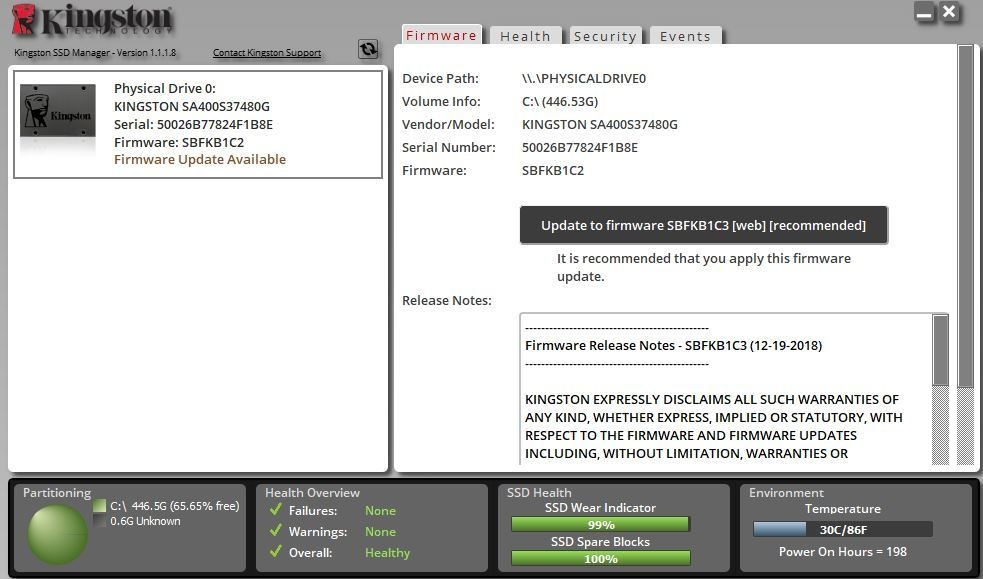Open Contact Kingston Support link
Viewport: 983px width, 579px height.
pos(267,53)
